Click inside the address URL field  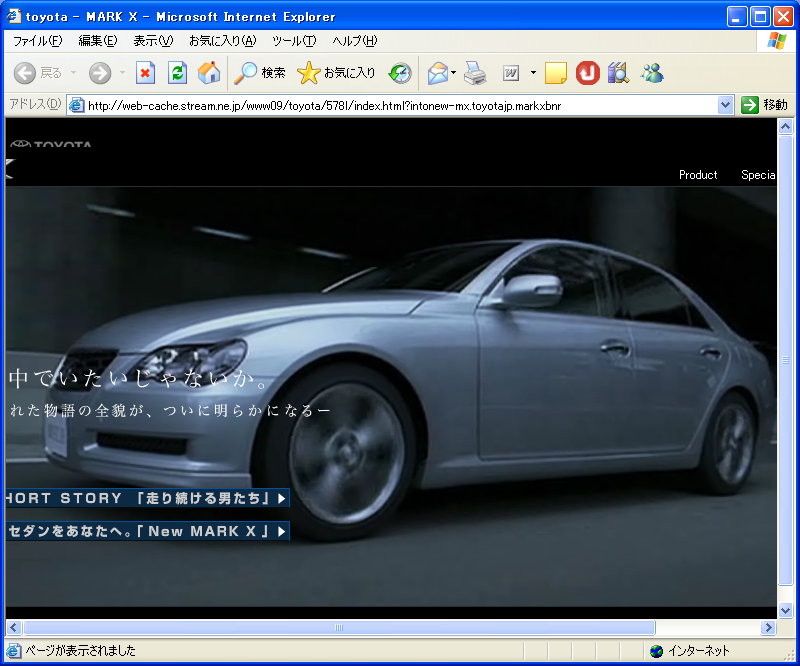[400, 105]
